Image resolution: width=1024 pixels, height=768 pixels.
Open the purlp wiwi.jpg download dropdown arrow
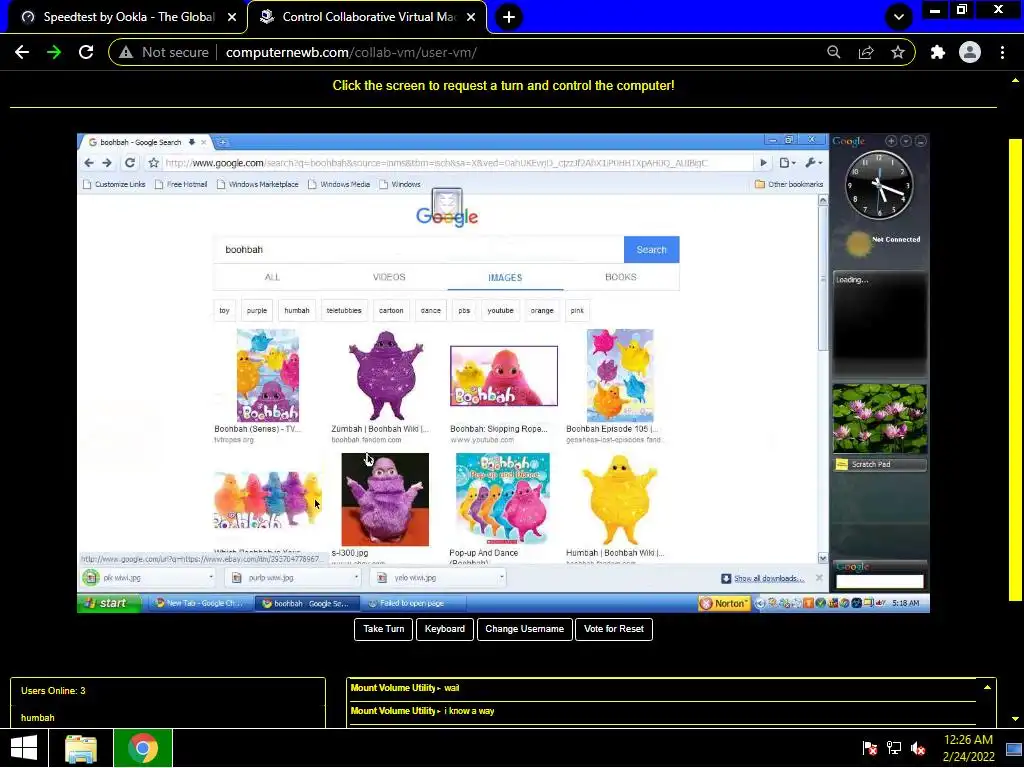[356, 577]
